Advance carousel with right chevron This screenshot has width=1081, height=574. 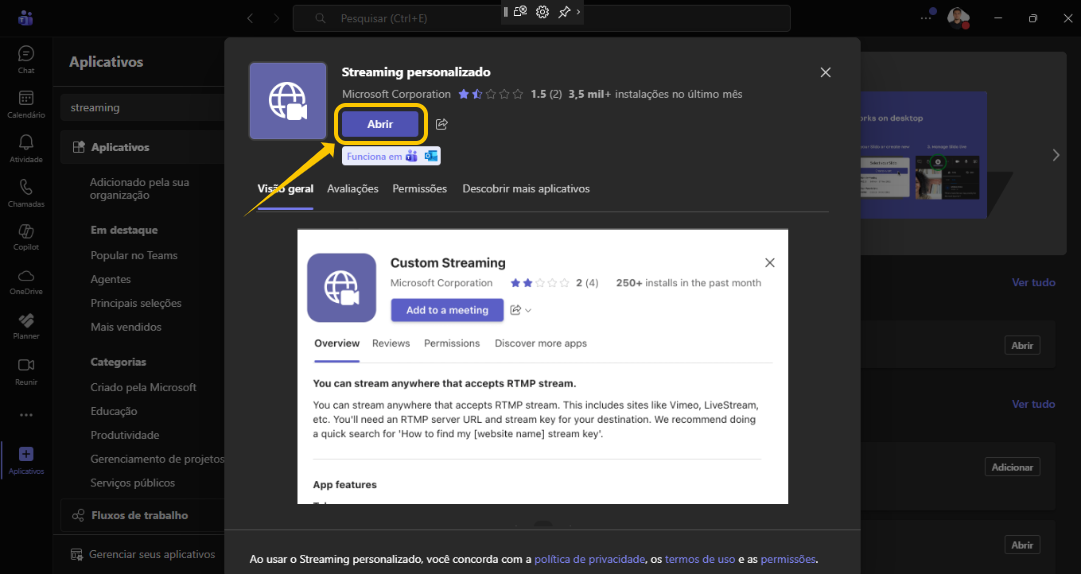(1055, 155)
